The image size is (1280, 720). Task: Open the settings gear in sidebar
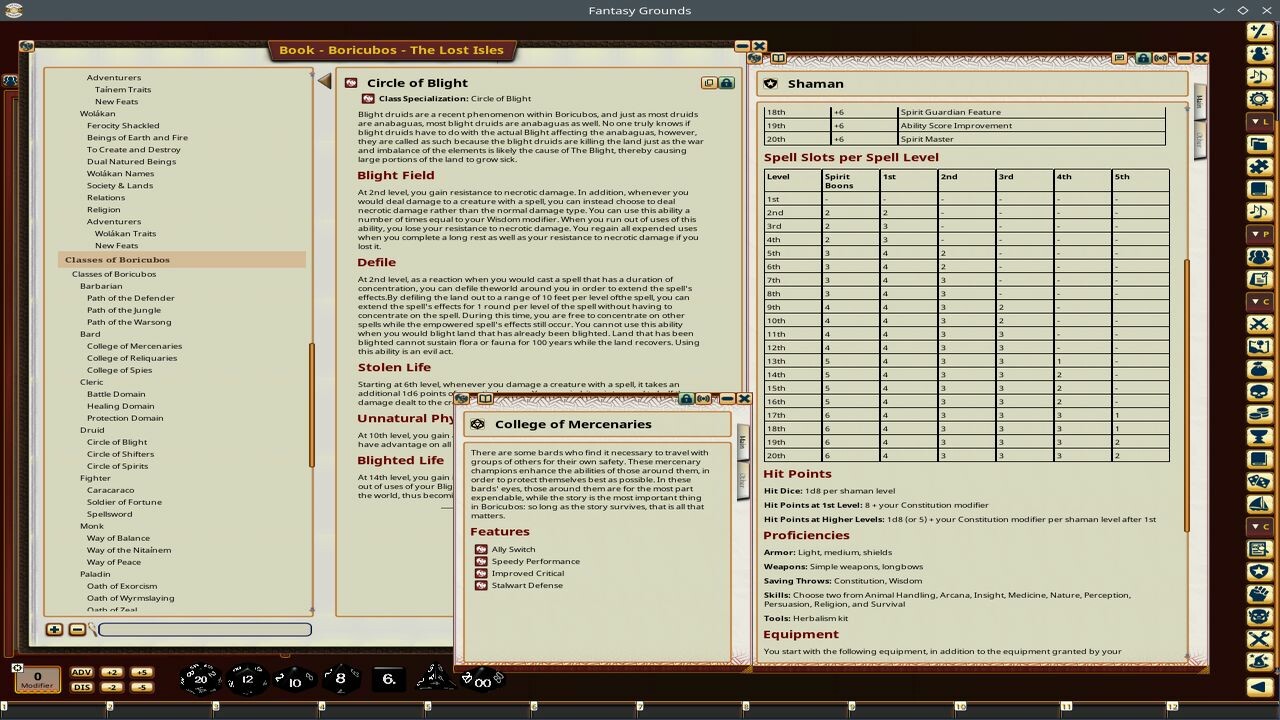point(1259,99)
